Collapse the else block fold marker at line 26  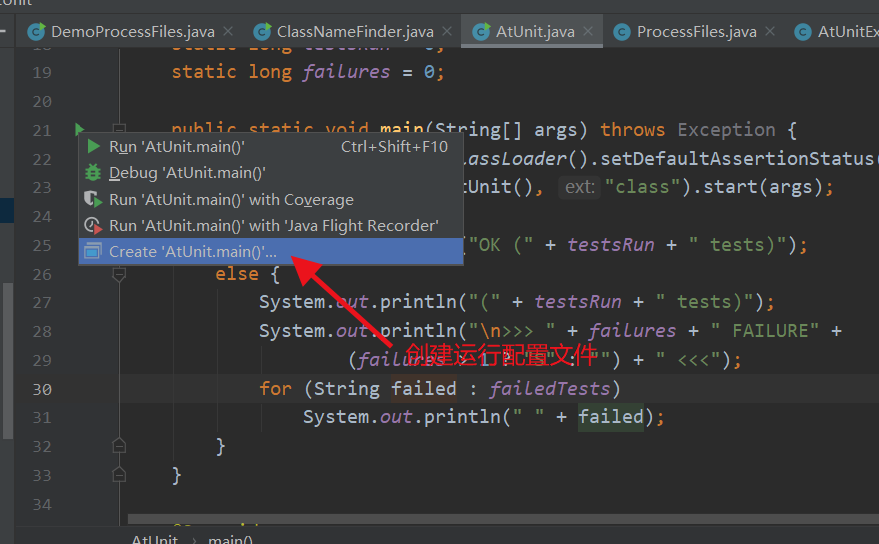pyautogui.click(x=119, y=274)
